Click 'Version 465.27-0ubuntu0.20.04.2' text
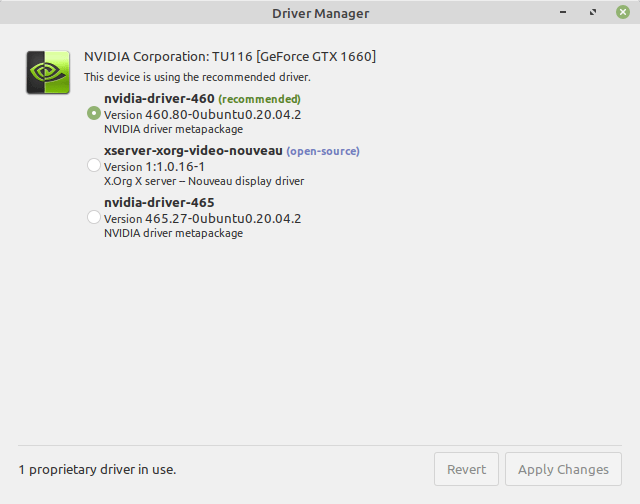The height and width of the screenshot is (504, 640). [202, 219]
